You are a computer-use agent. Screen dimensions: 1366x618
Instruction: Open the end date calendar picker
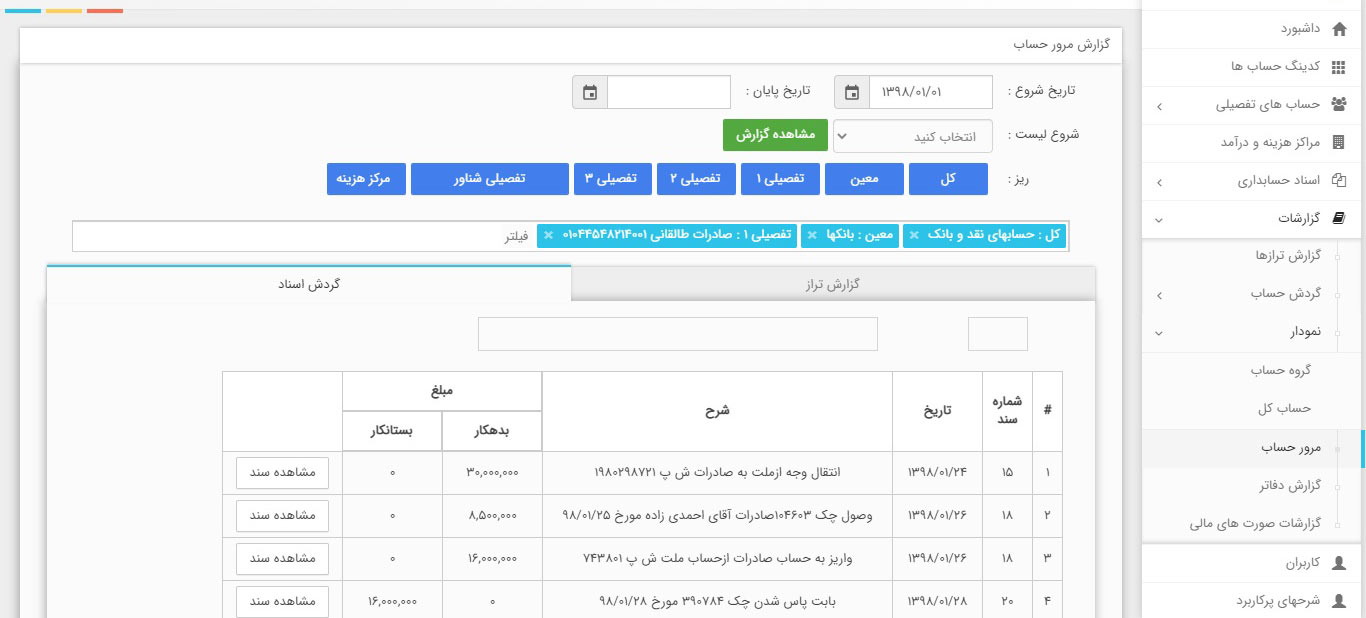click(589, 91)
